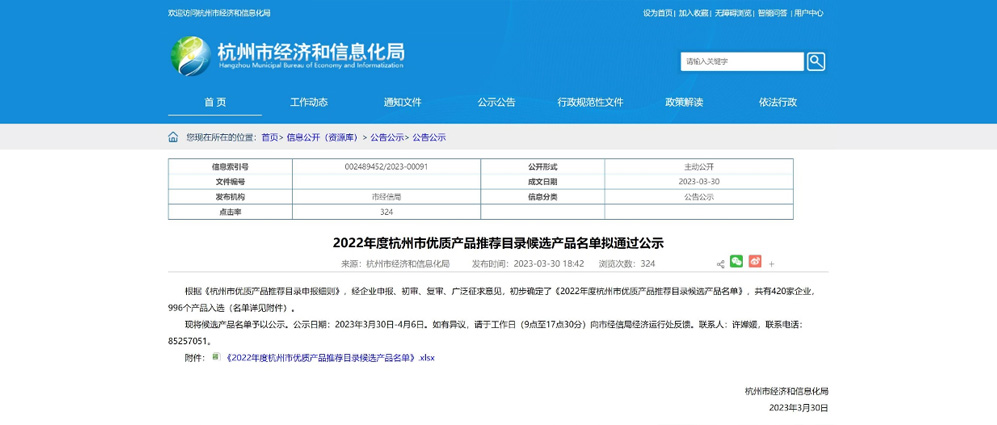Click the generic share icon
The image size is (997, 425).
pyautogui.click(x=720, y=264)
